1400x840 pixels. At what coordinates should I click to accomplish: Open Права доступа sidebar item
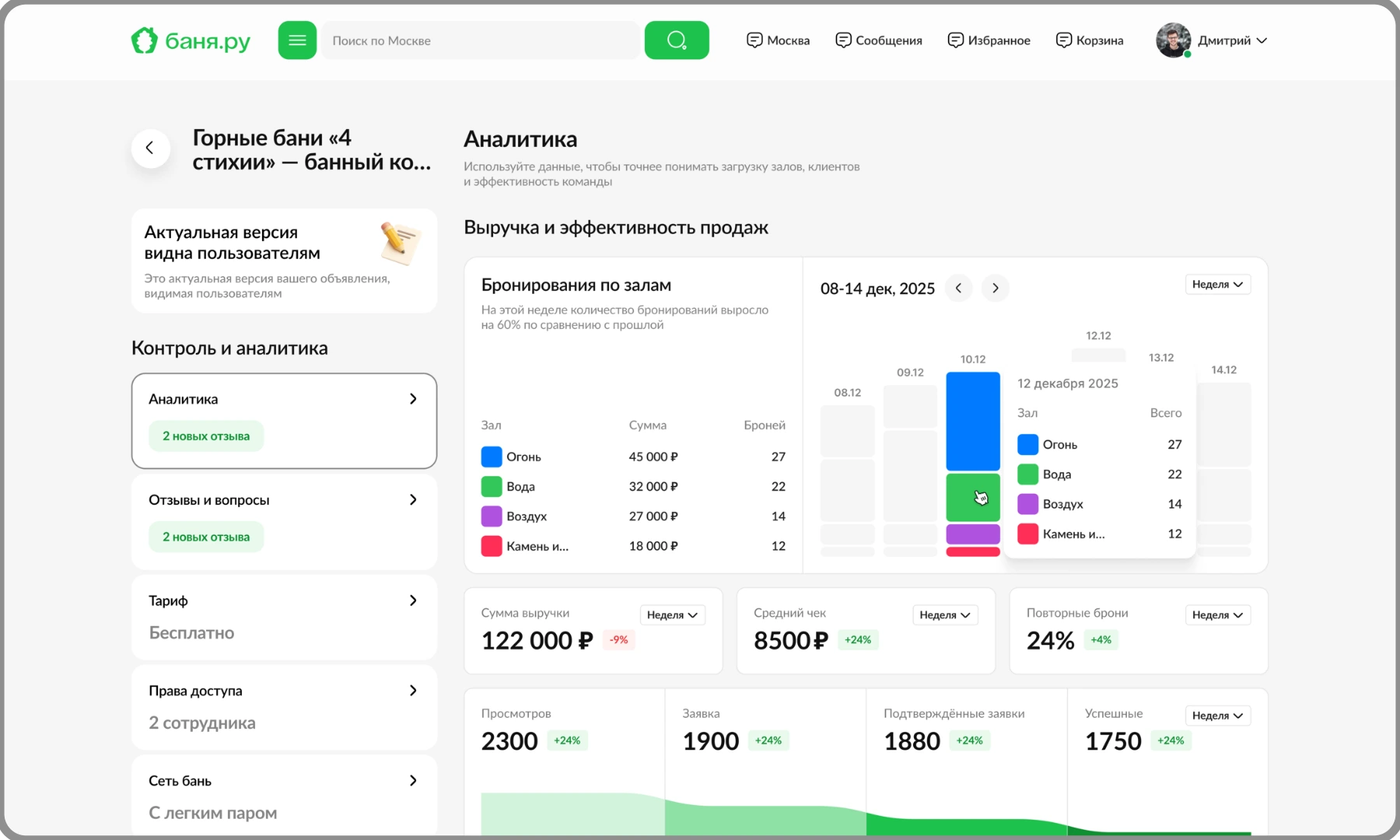(x=284, y=707)
